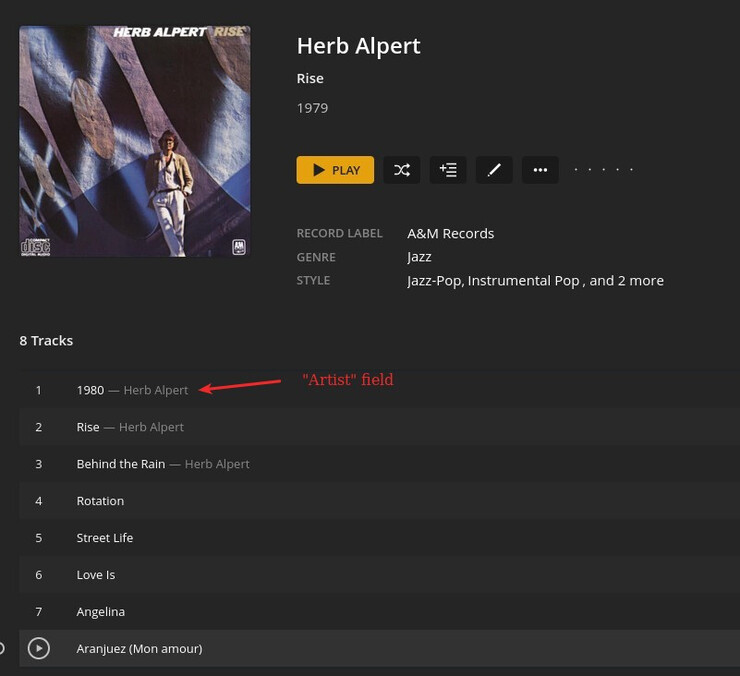
Task: Open the Jazz genre link
Action: (419, 257)
